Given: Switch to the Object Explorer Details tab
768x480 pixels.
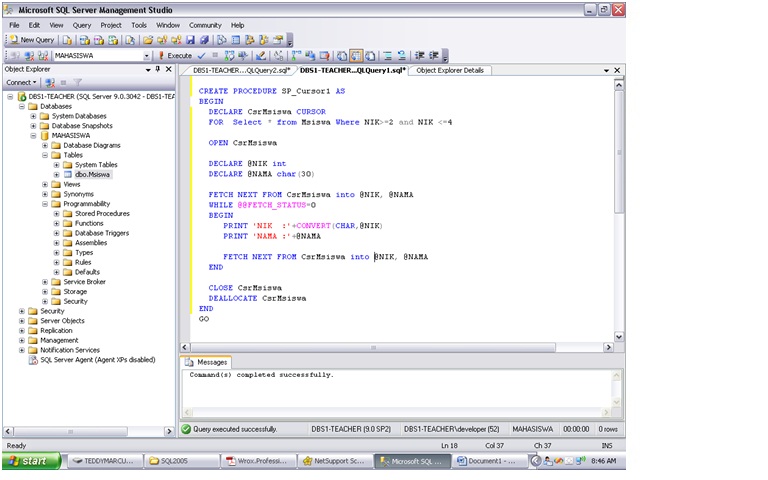Looking at the screenshot, I should (x=450, y=71).
